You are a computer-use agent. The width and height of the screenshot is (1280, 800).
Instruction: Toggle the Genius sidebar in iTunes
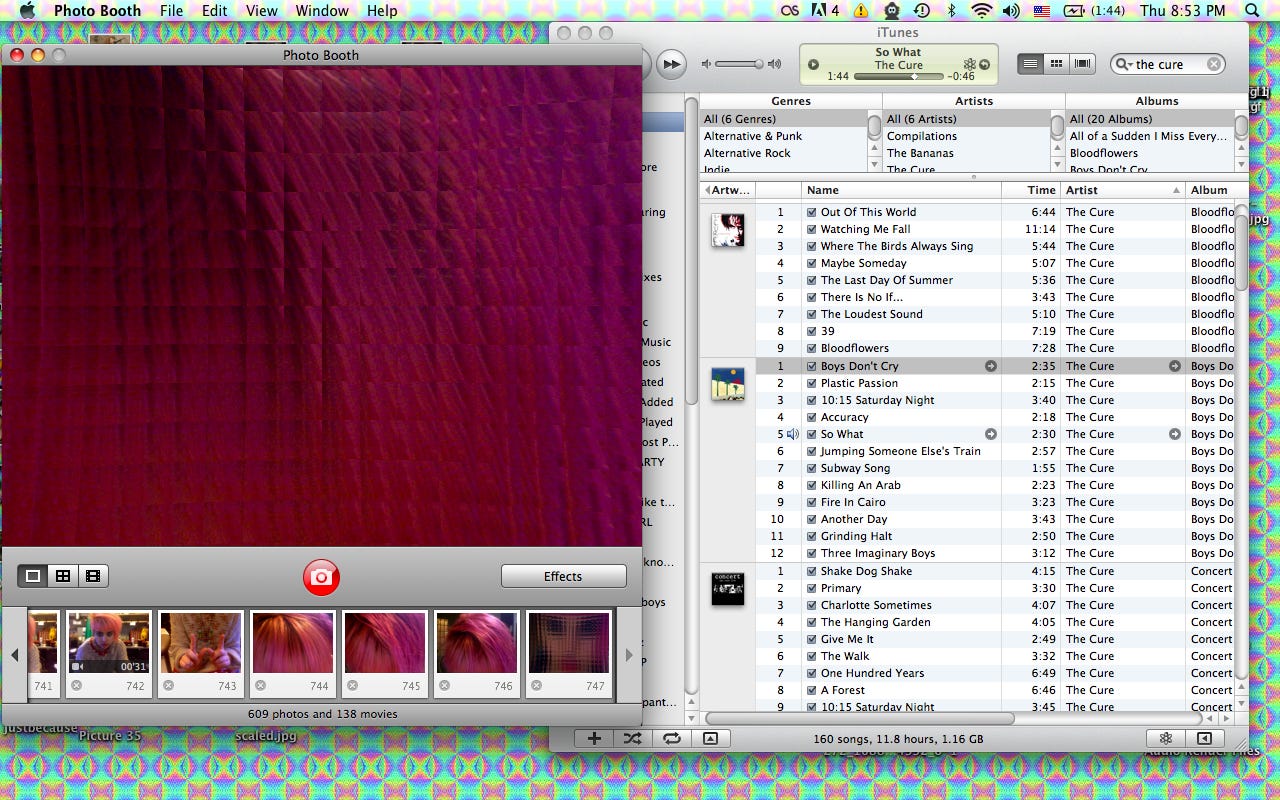(1204, 738)
